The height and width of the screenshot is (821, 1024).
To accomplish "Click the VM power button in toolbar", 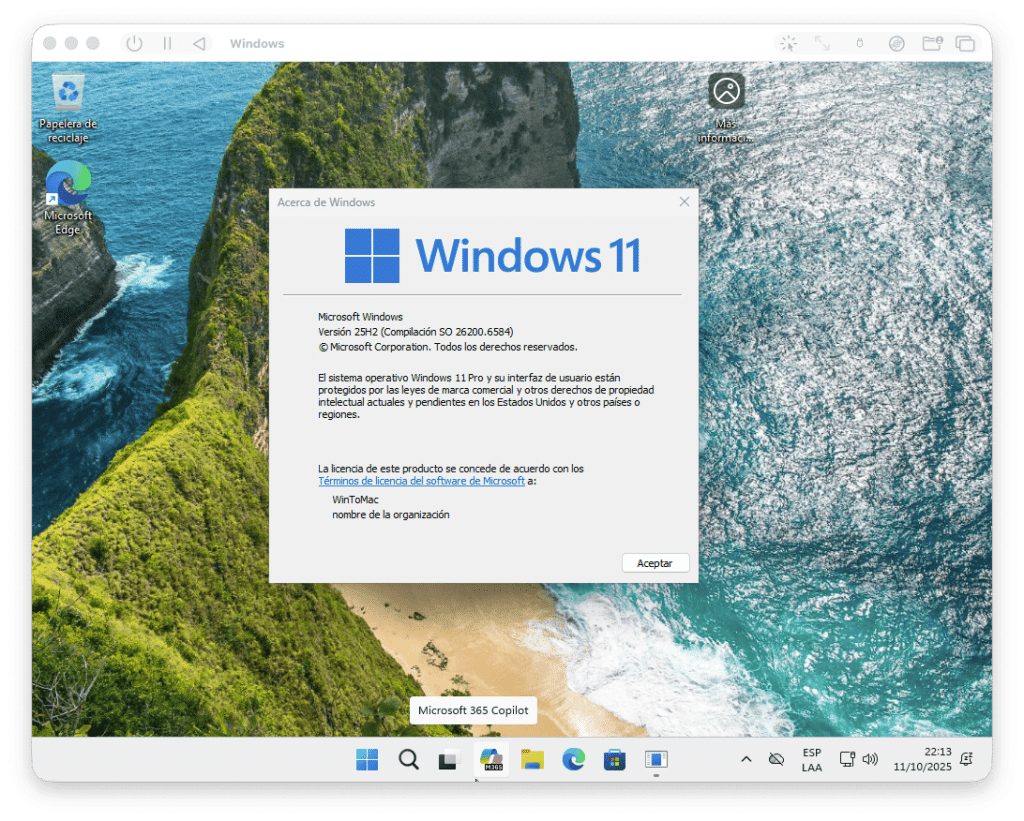I will (134, 44).
